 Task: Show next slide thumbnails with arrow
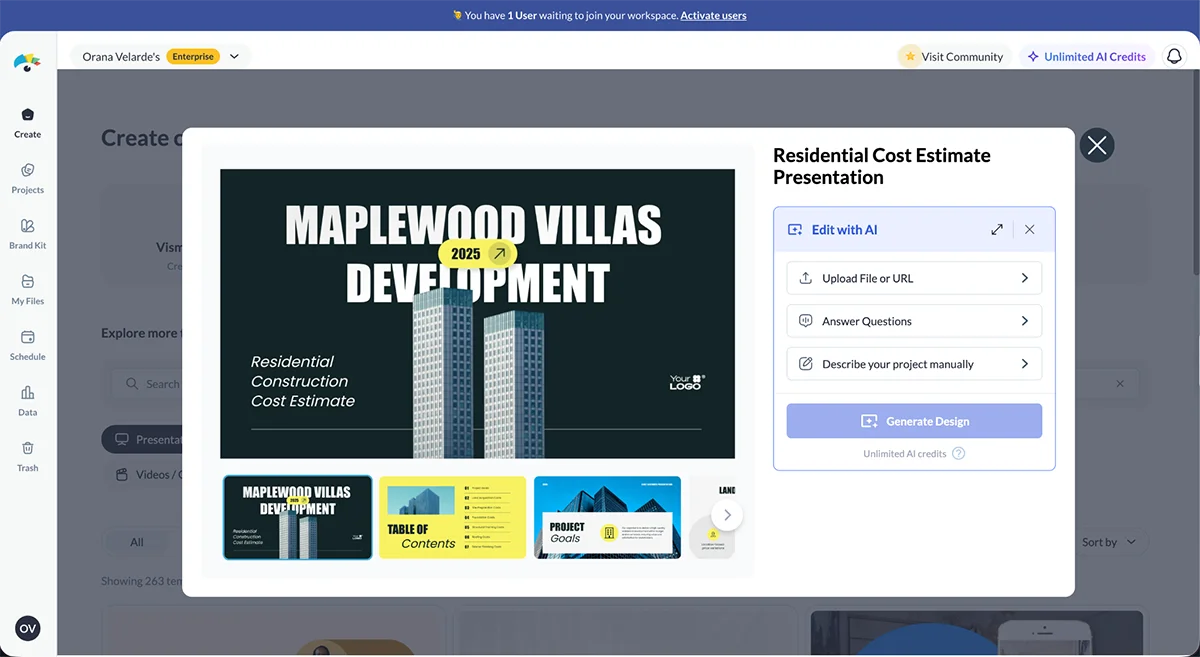coord(727,515)
